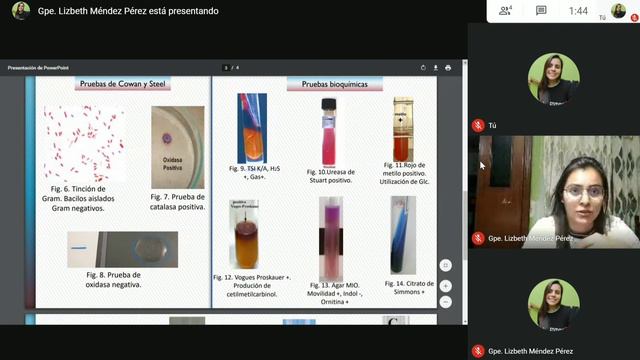Click the PDF viewer vertical scrollbar
Viewport: 640px width, 360px height.
[x=464, y=192]
